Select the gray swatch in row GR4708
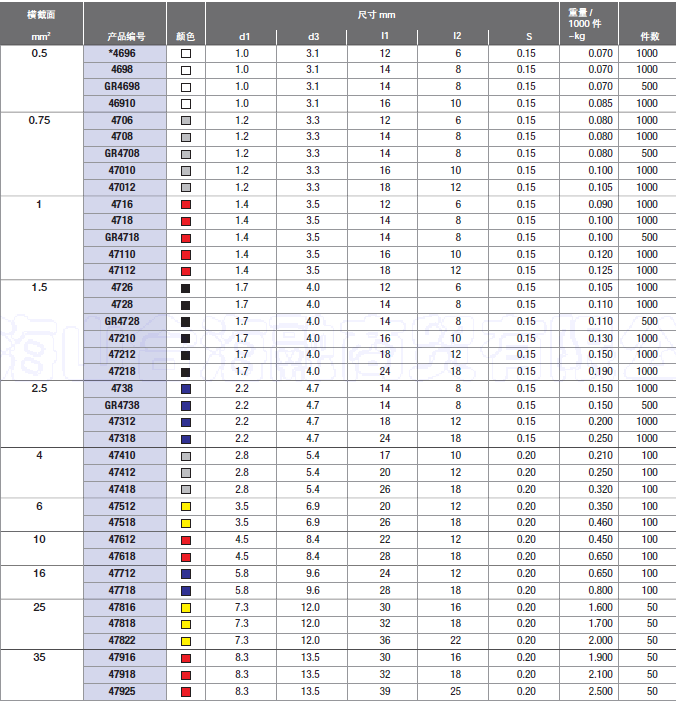The height and width of the screenshot is (703, 676). click(x=185, y=154)
